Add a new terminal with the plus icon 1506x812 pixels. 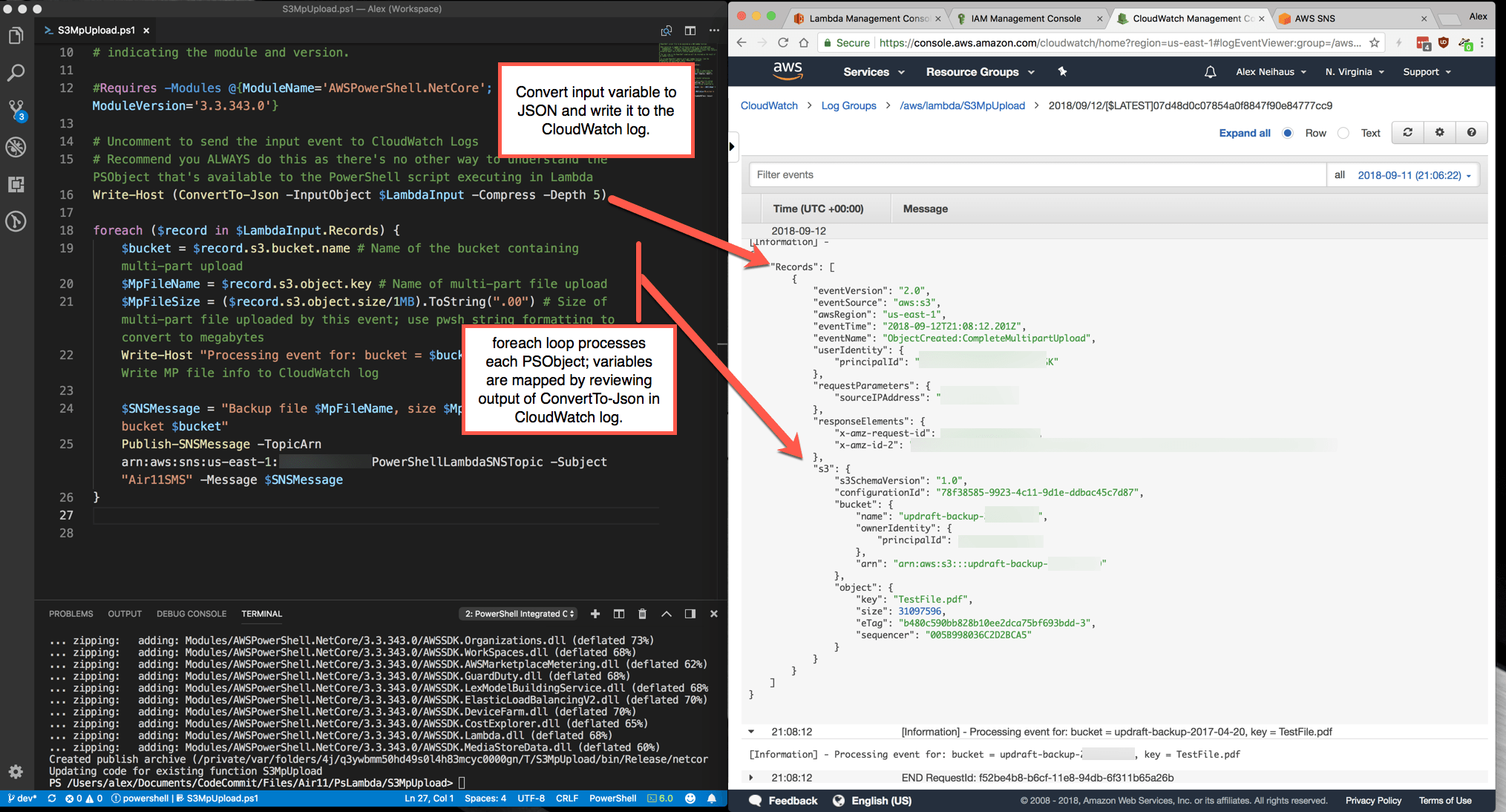[x=595, y=614]
